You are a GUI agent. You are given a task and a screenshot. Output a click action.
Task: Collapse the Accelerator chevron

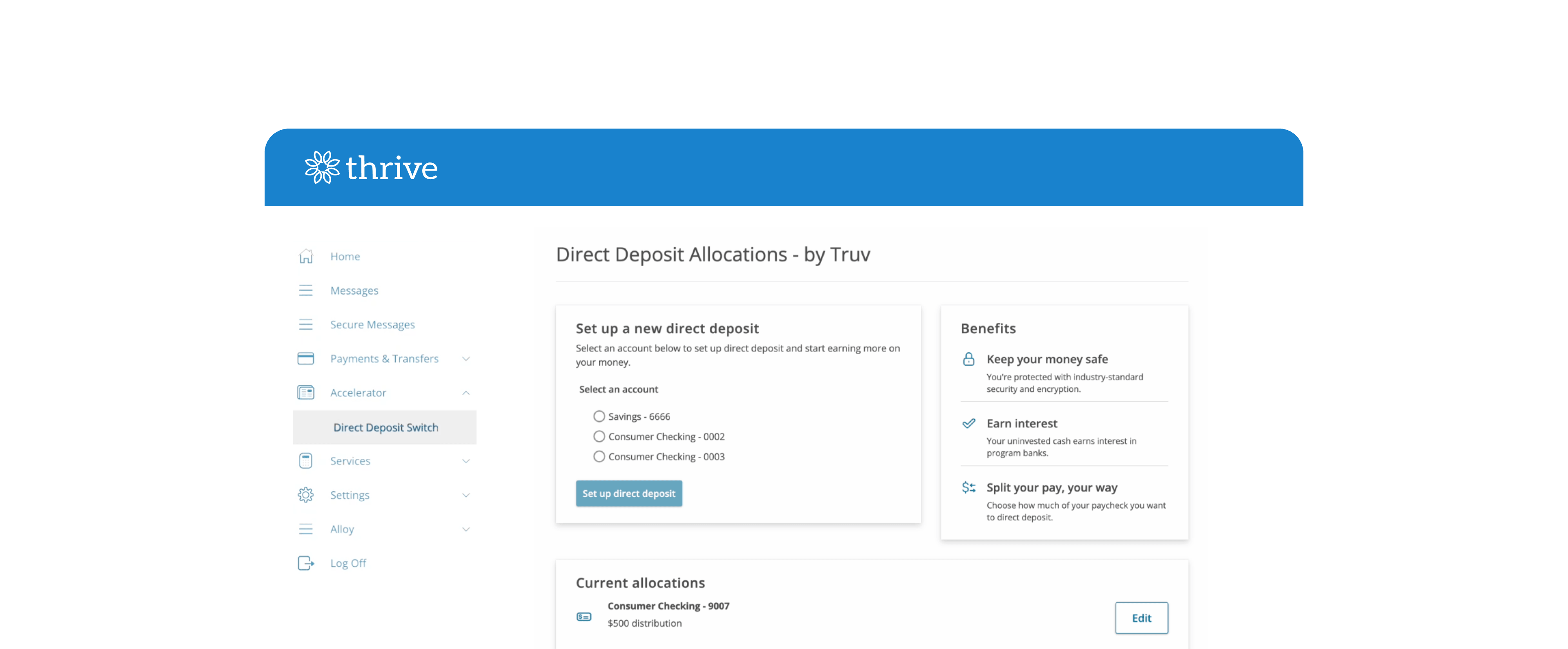(x=465, y=393)
